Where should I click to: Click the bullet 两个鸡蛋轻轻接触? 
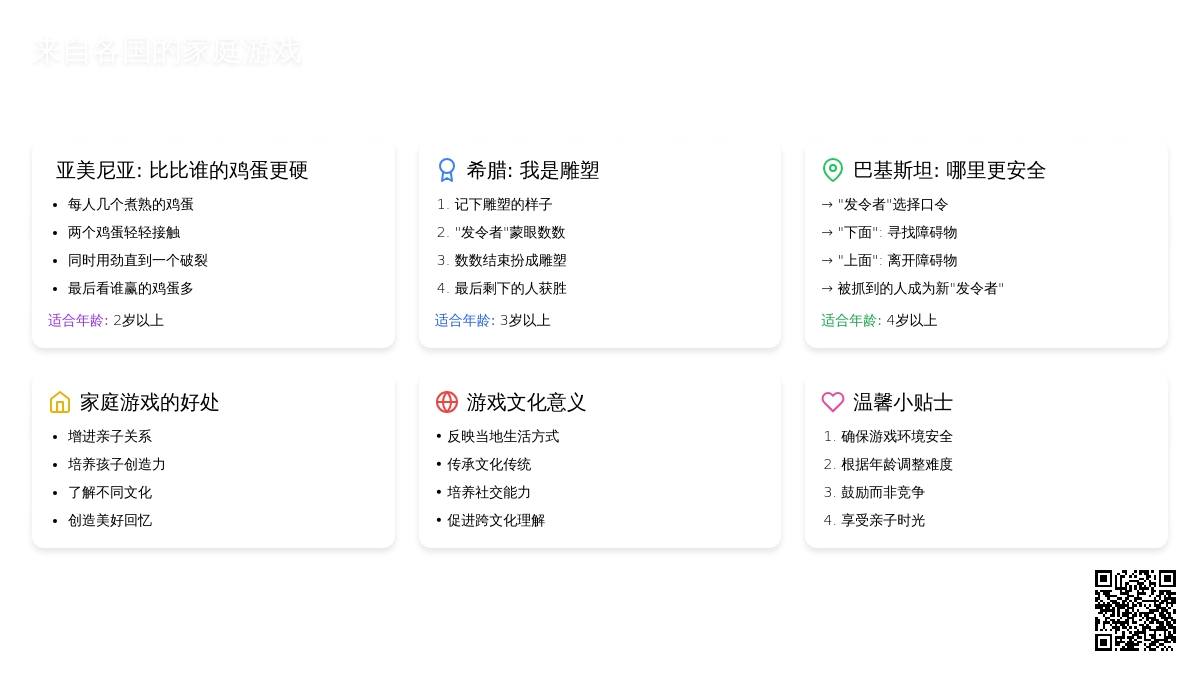click(124, 232)
